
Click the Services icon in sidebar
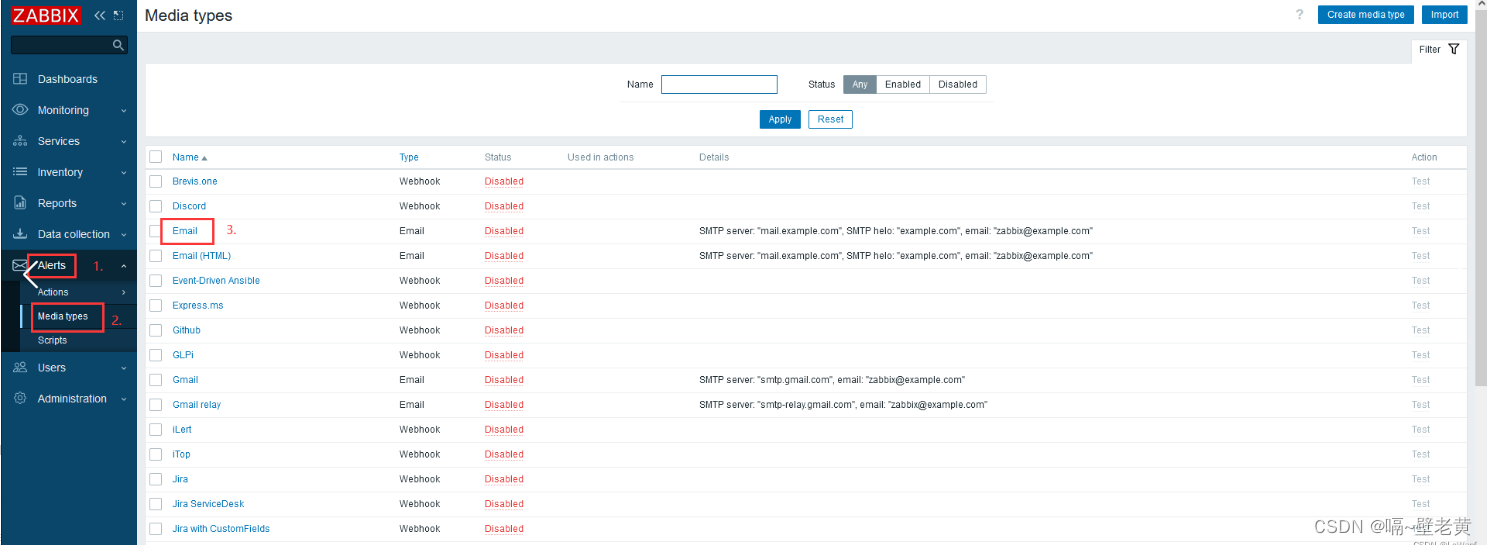click(20, 141)
